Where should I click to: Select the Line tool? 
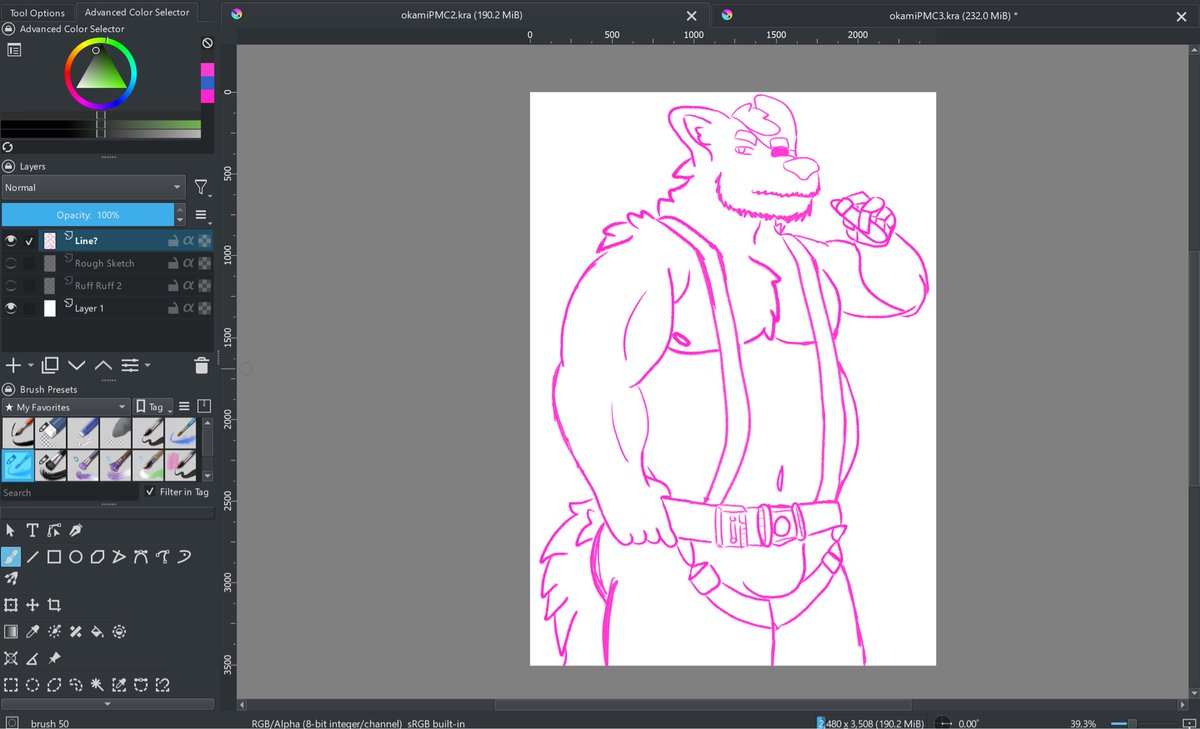click(x=32, y=557)
